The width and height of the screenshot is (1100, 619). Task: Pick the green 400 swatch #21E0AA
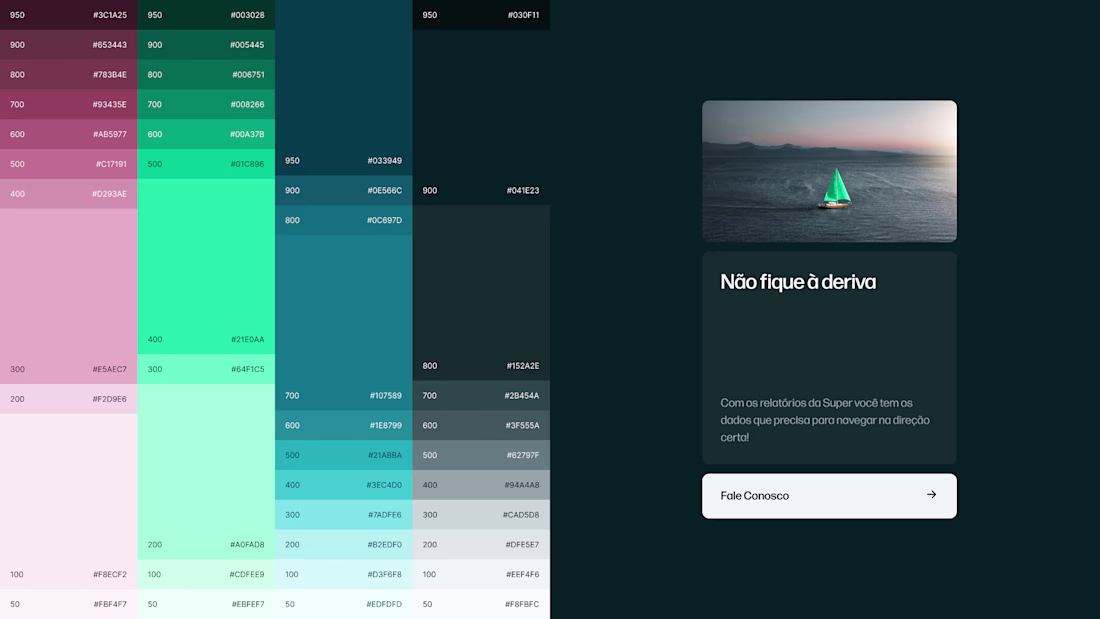coord(206,267)
